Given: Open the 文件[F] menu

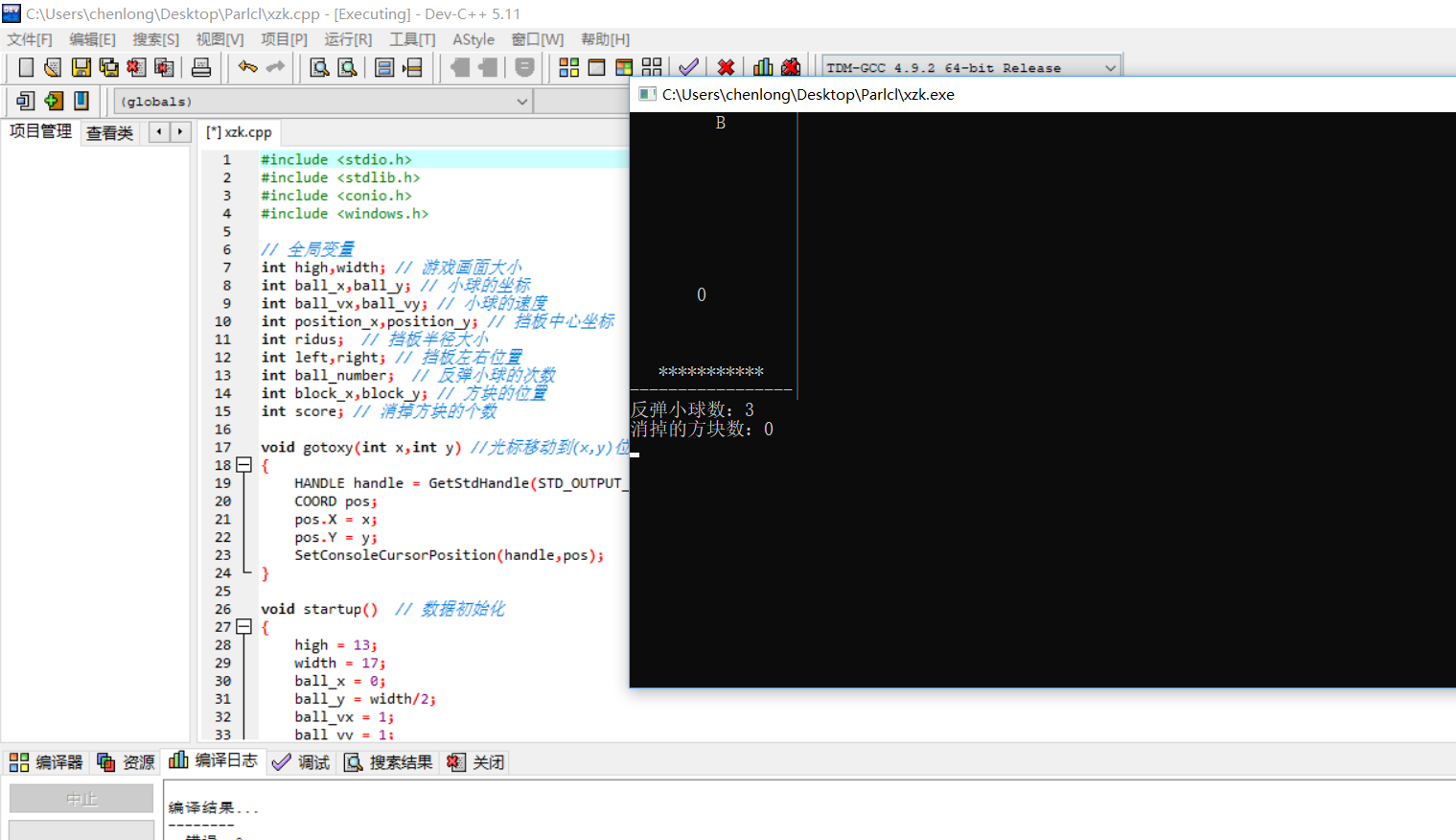Looking at the screenshot, I should click(x=30, y=39).
